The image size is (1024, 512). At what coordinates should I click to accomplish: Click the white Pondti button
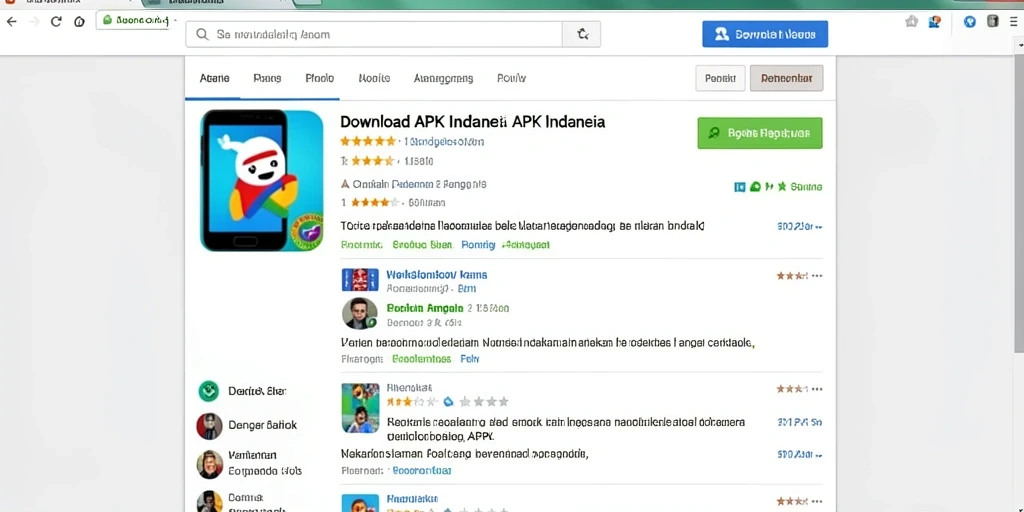720,78
